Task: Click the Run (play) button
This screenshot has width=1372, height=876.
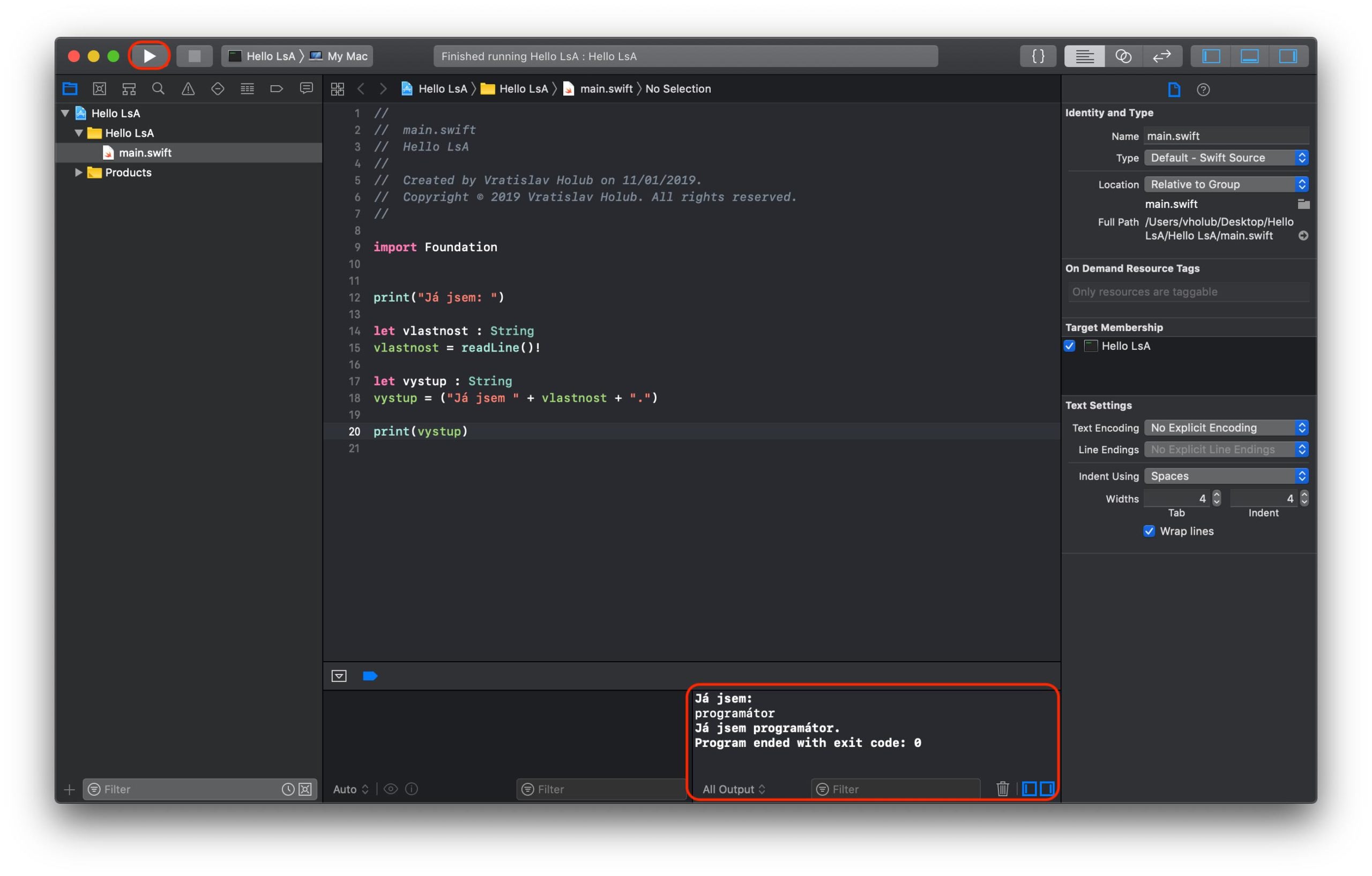Action: point(150,56)
